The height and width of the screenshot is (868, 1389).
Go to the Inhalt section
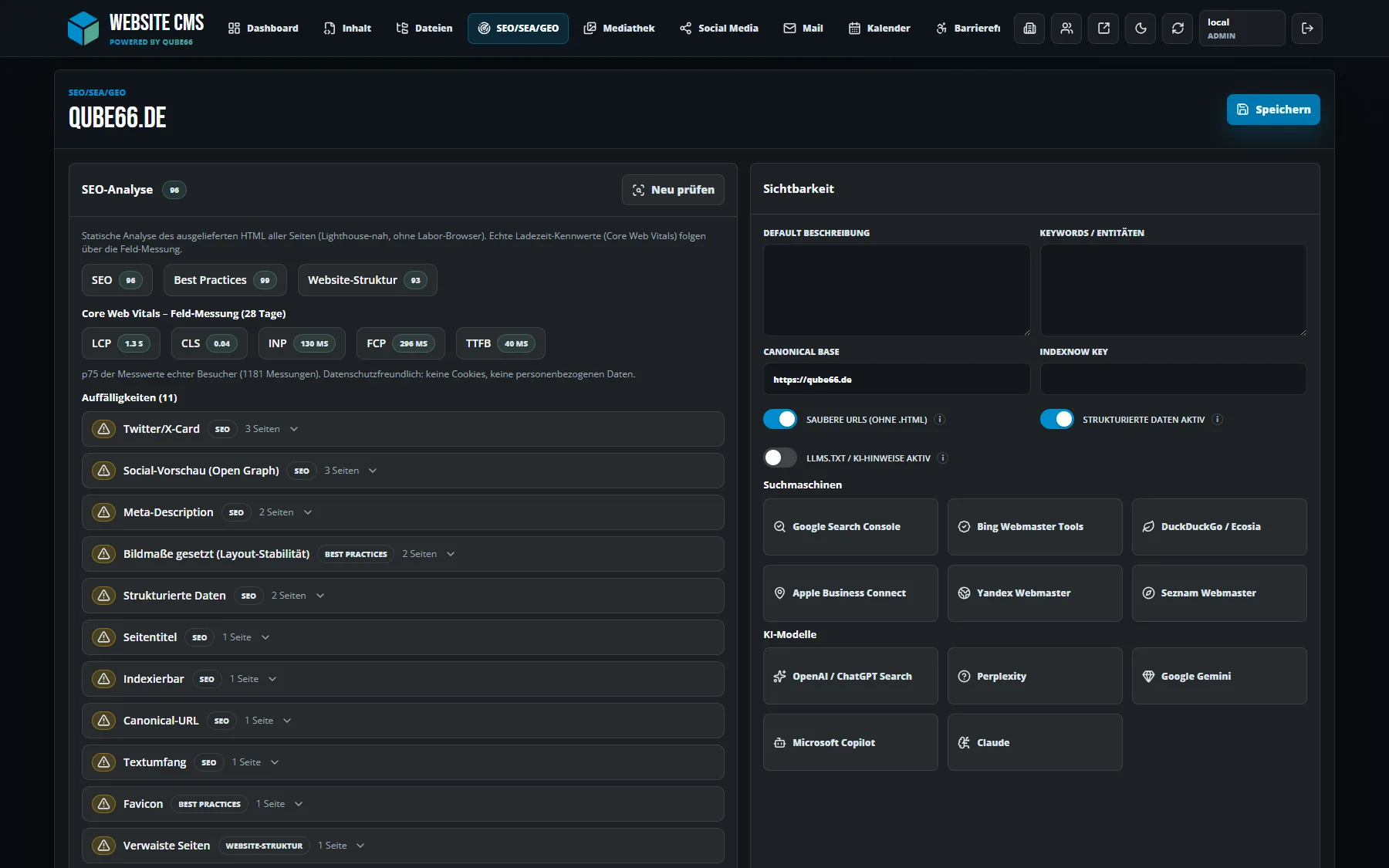[x=347, y=29]
